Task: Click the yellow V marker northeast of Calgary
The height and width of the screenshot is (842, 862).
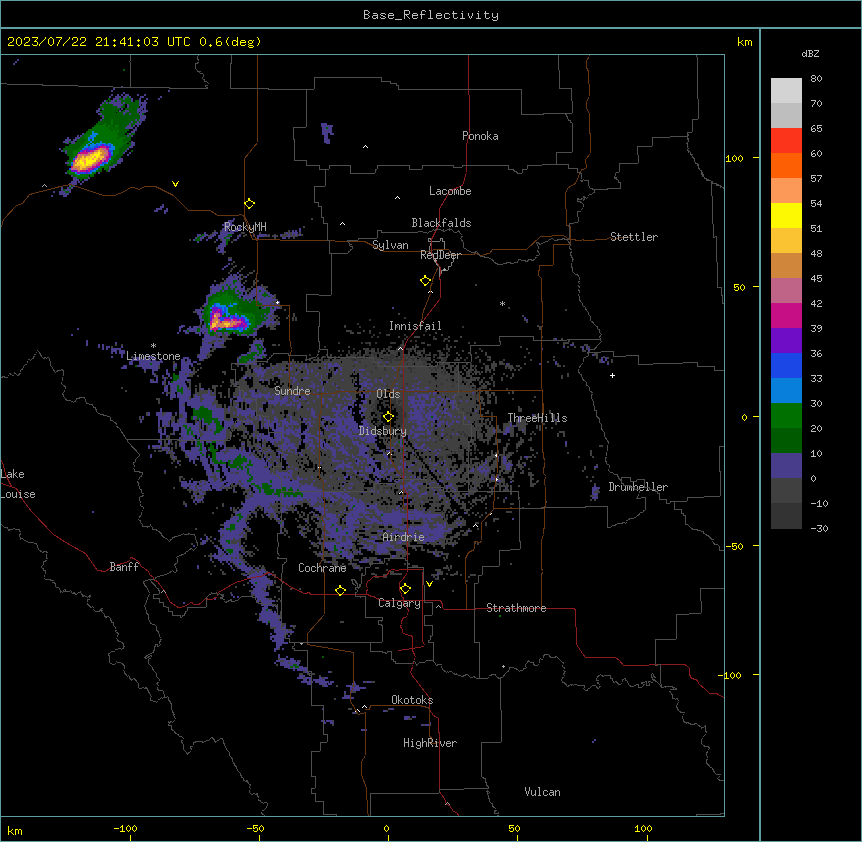Action: point(429,584)
